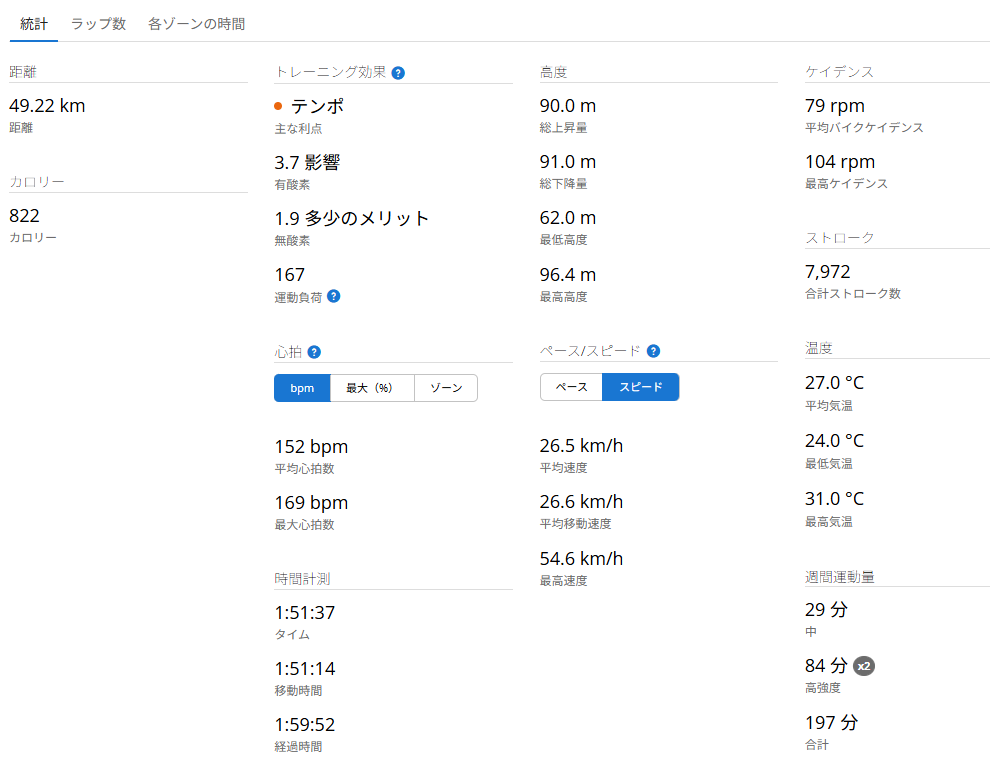Click total intensity 197 分

point(831,722)
